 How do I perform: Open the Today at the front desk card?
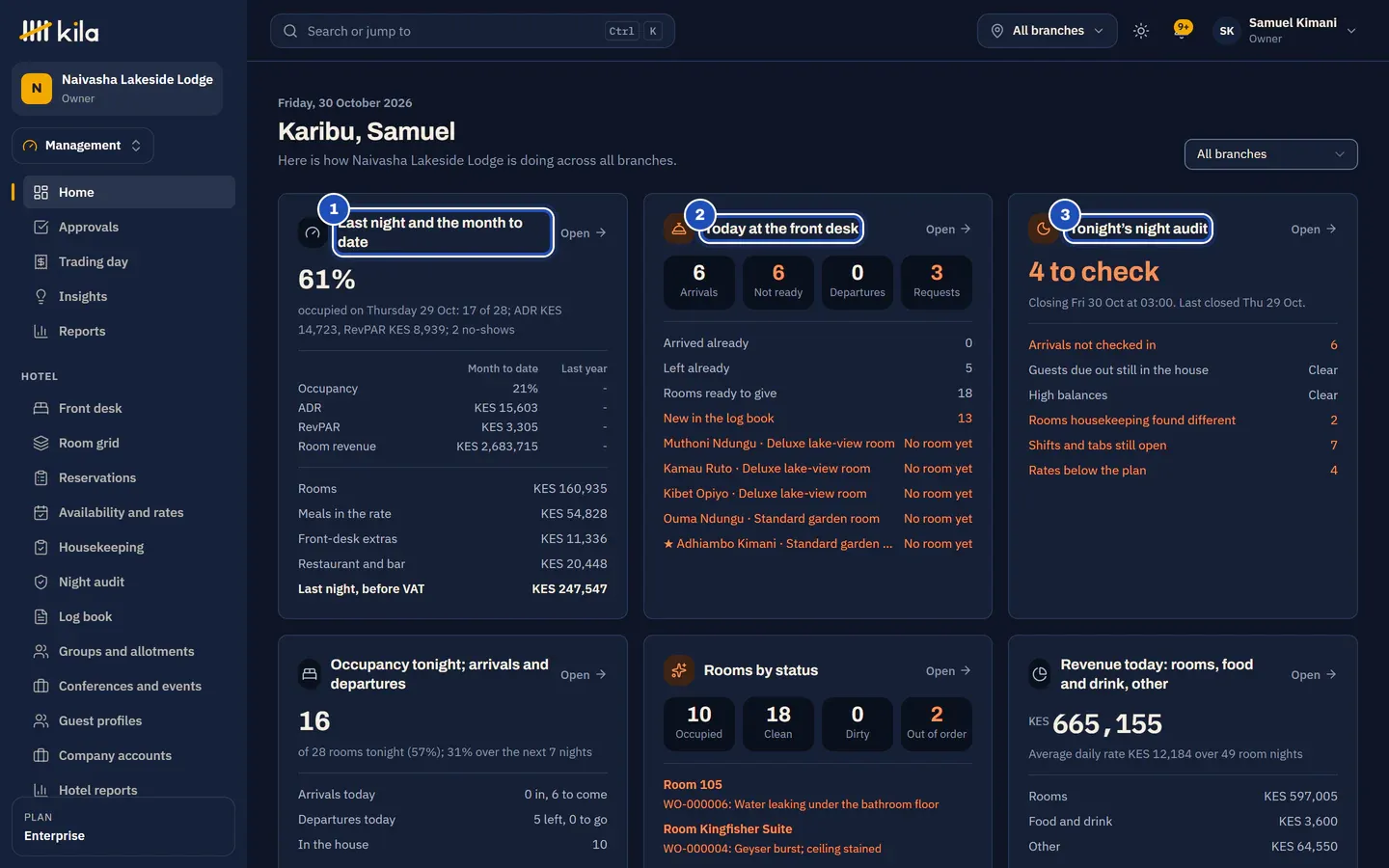coord(948,229)
